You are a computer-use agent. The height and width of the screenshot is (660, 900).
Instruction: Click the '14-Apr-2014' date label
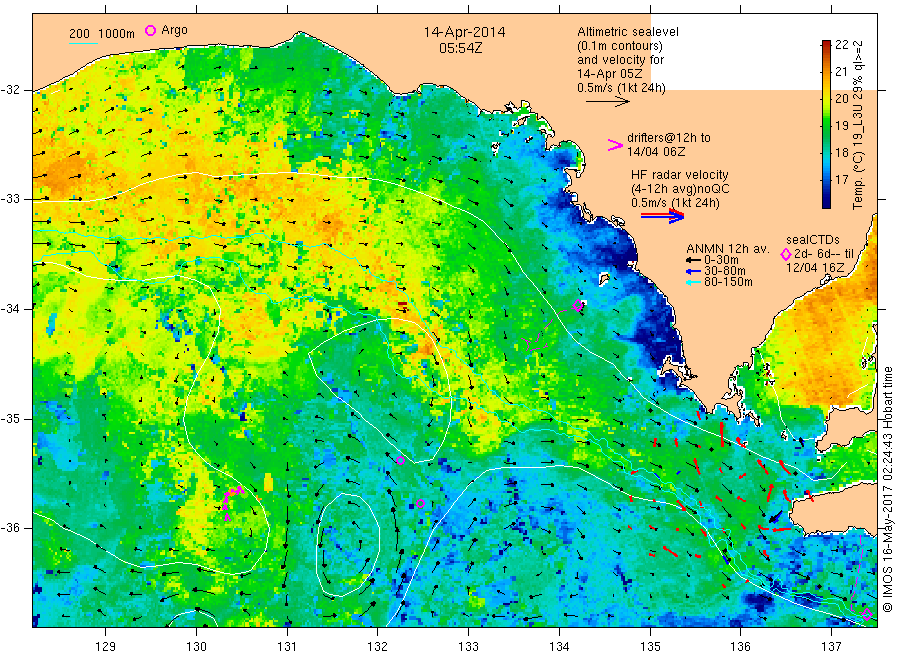click(464, 32)
